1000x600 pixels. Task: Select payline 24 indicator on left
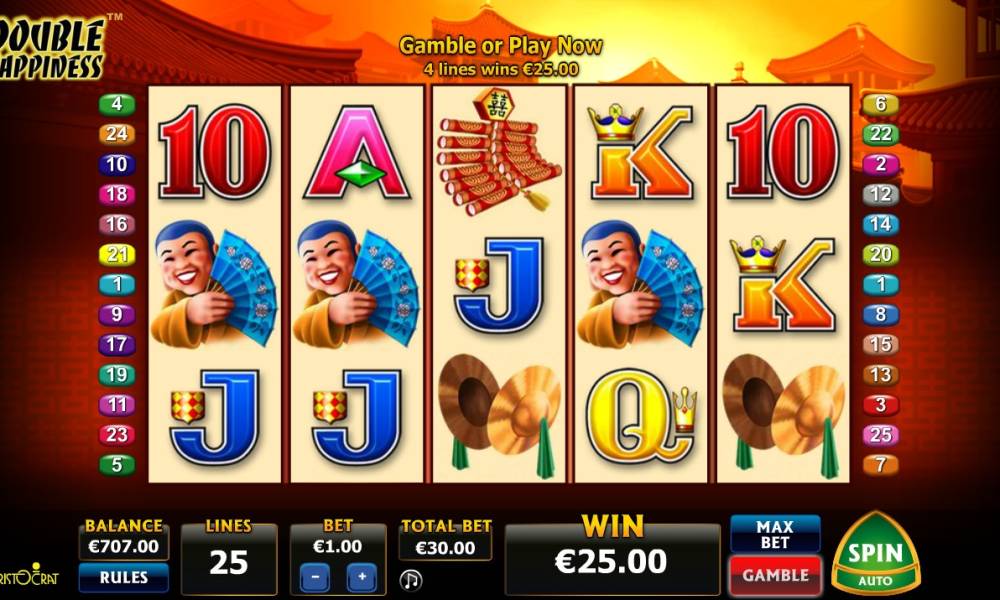click(117, 134)
